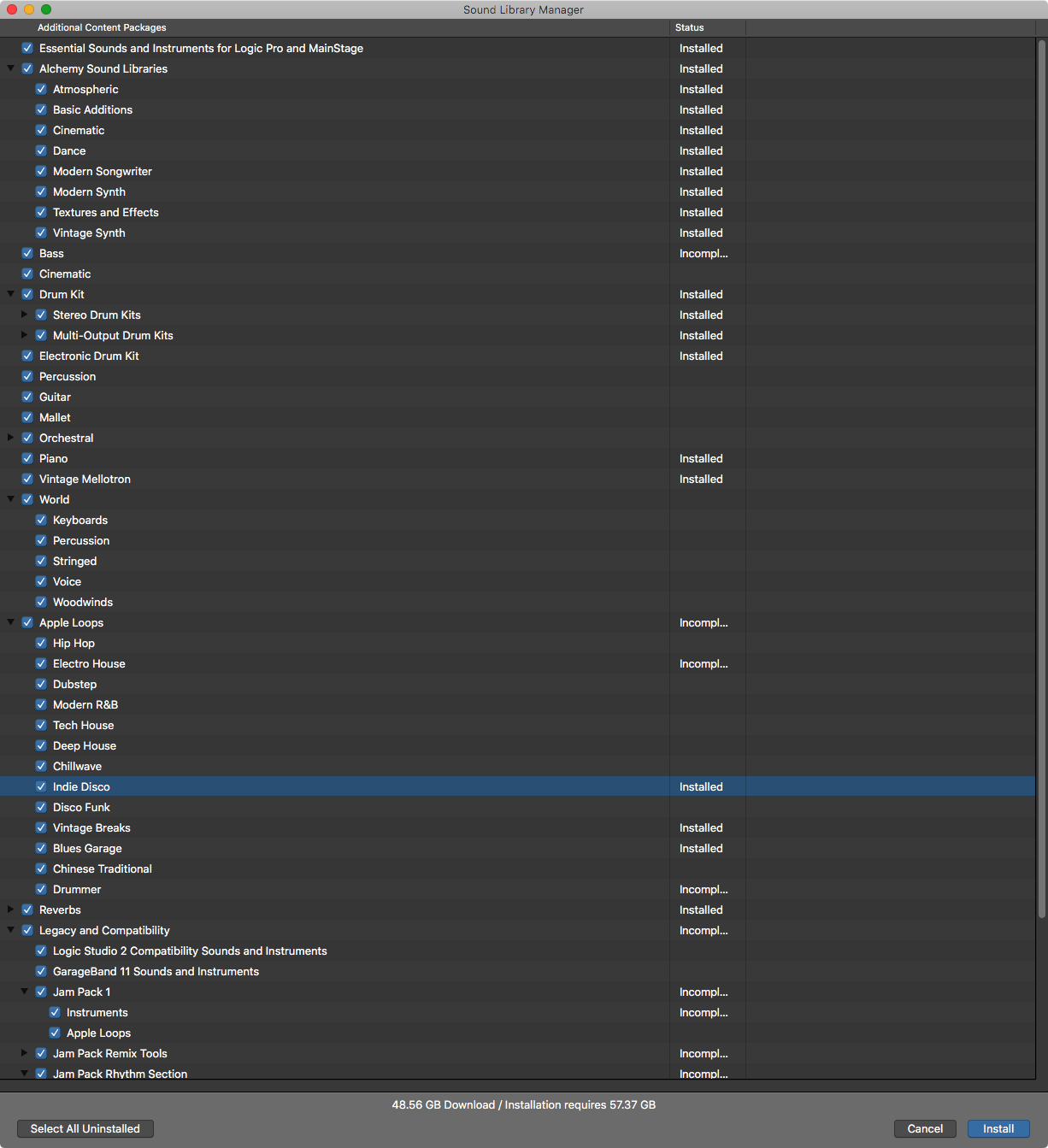
Task: Deselect the Chinese Traditional loops checkbox
Action: 41,869
